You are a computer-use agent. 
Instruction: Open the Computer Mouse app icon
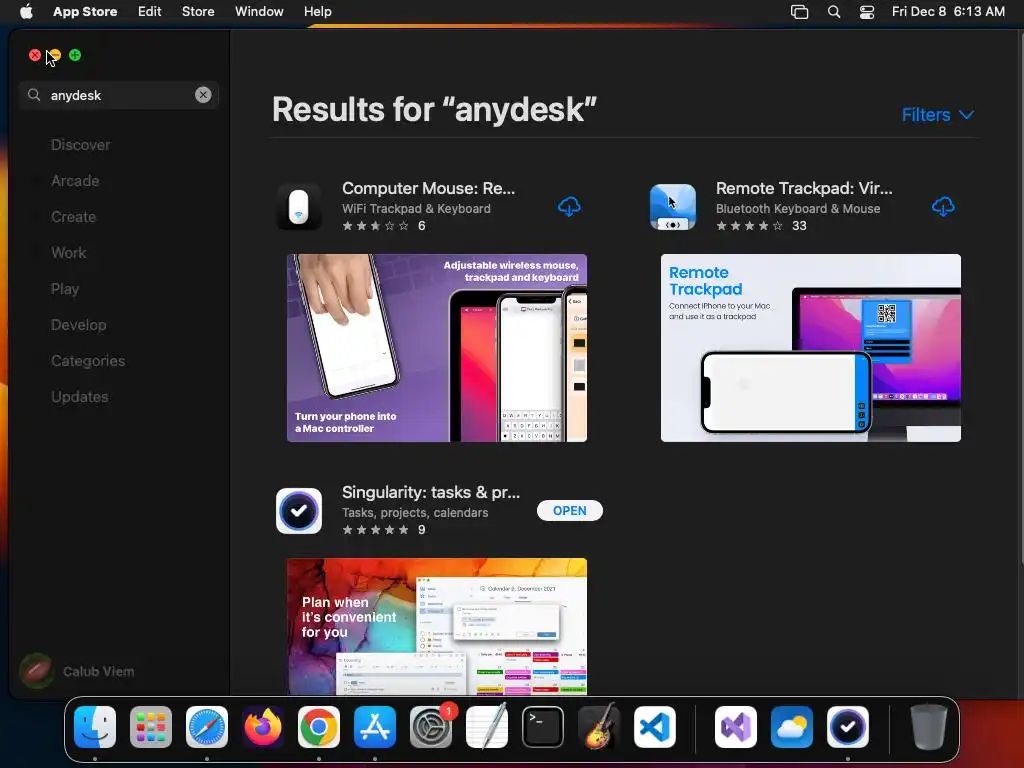299,207
